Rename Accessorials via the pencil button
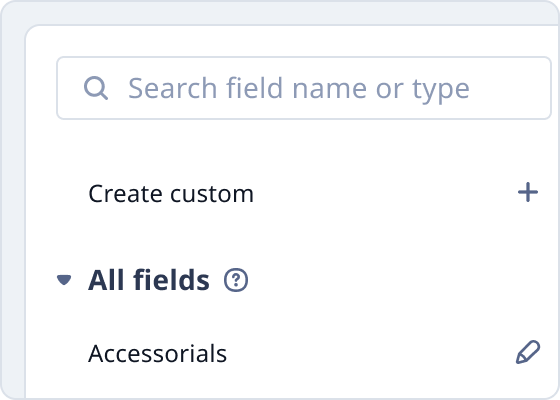The width and height of the screenshot is (560, 400). 528,352
